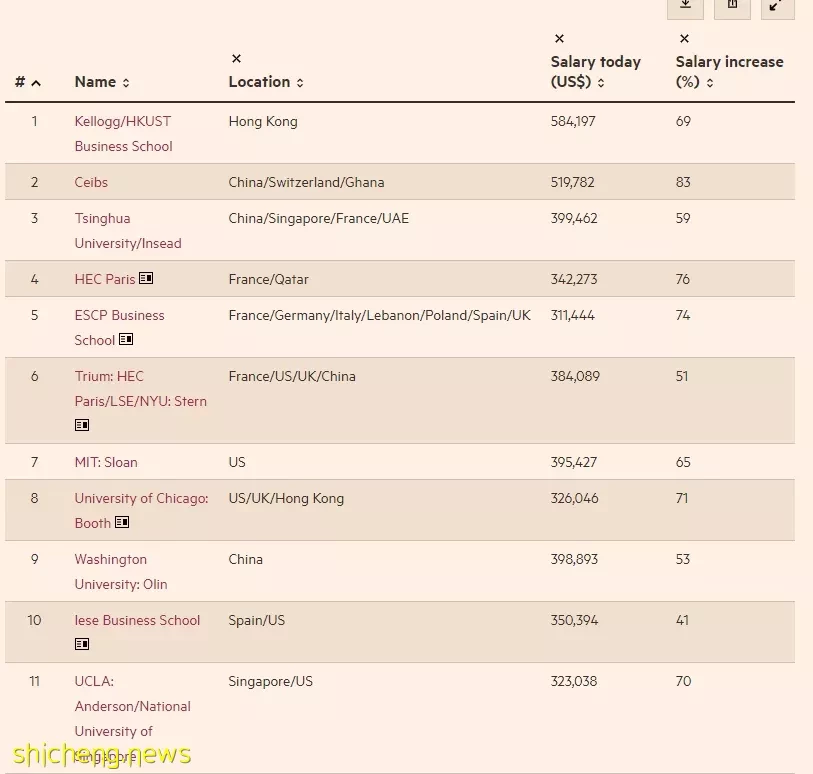Screen dimensions: 813x774
Task: Click the download table icon button
Action: [685, 7]
